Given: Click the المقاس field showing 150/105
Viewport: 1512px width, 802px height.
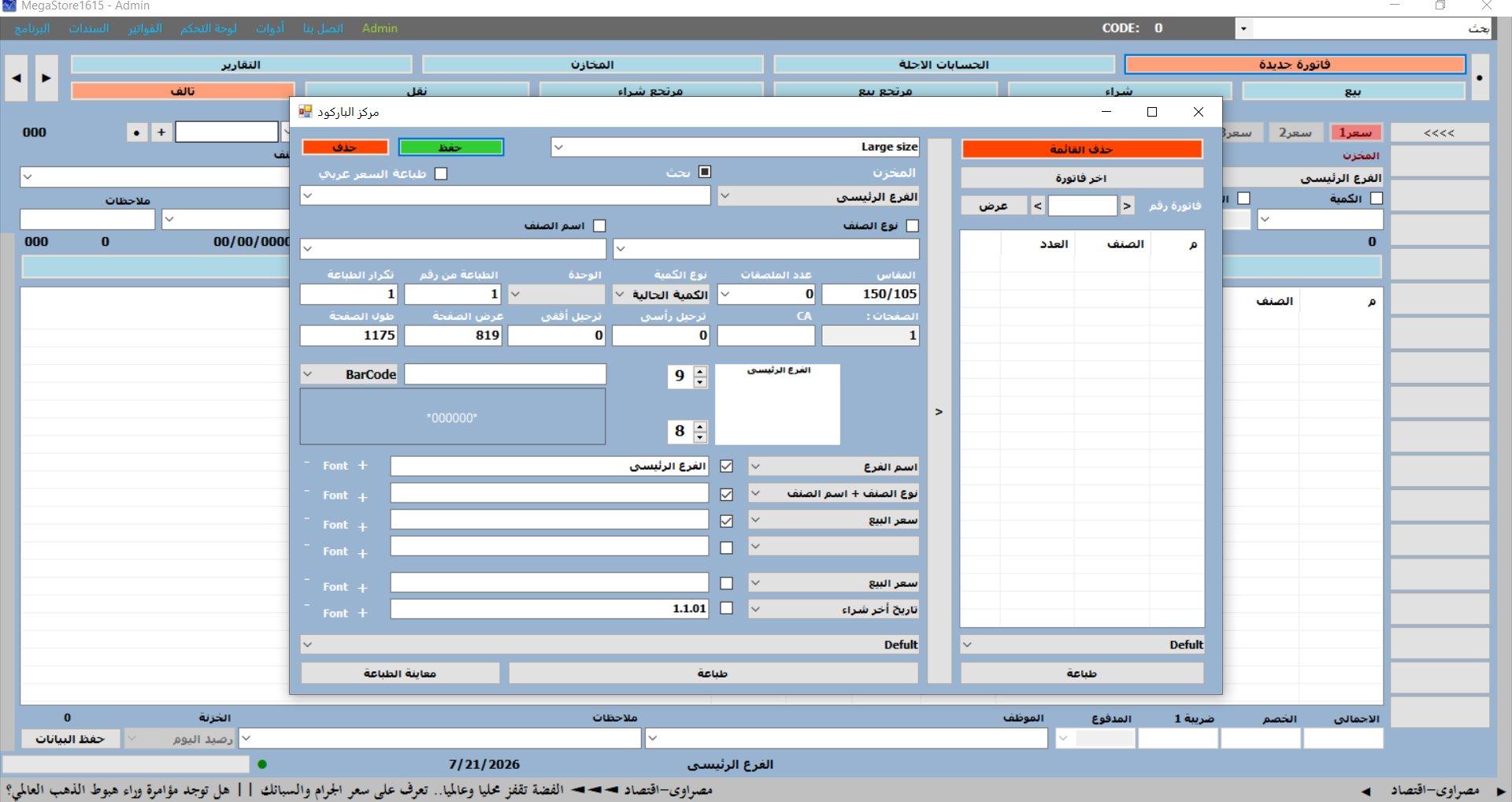Looking at the screenshot, I should [x=870, y=294].
